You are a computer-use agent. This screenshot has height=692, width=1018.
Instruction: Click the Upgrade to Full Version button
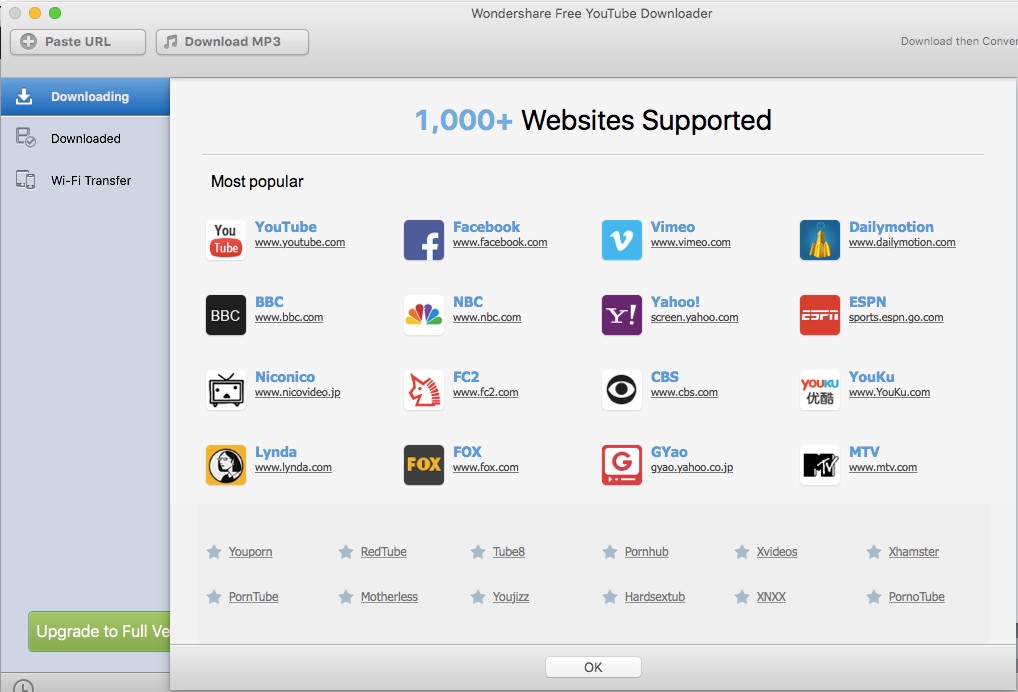[99, 631]
